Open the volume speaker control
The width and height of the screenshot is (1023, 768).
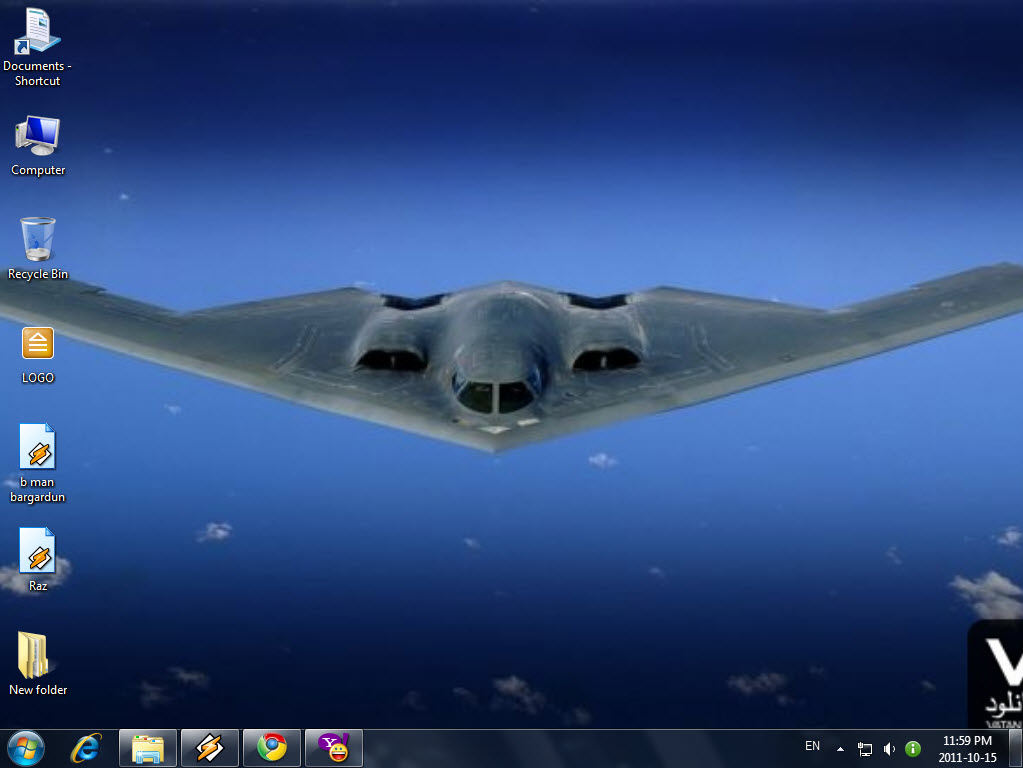(x=889, y=748)
